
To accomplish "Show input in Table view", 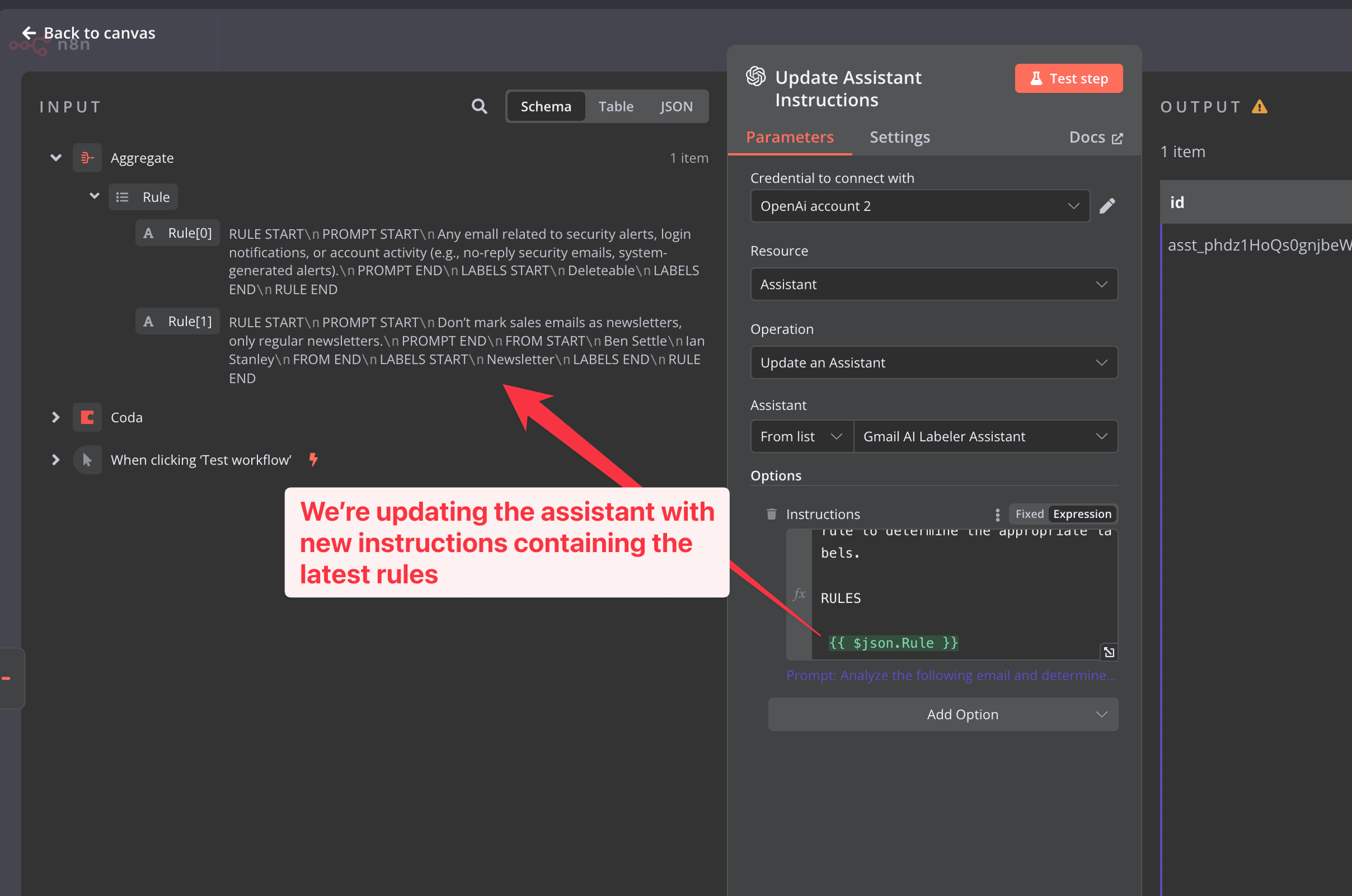I will [x=616, y=106].
